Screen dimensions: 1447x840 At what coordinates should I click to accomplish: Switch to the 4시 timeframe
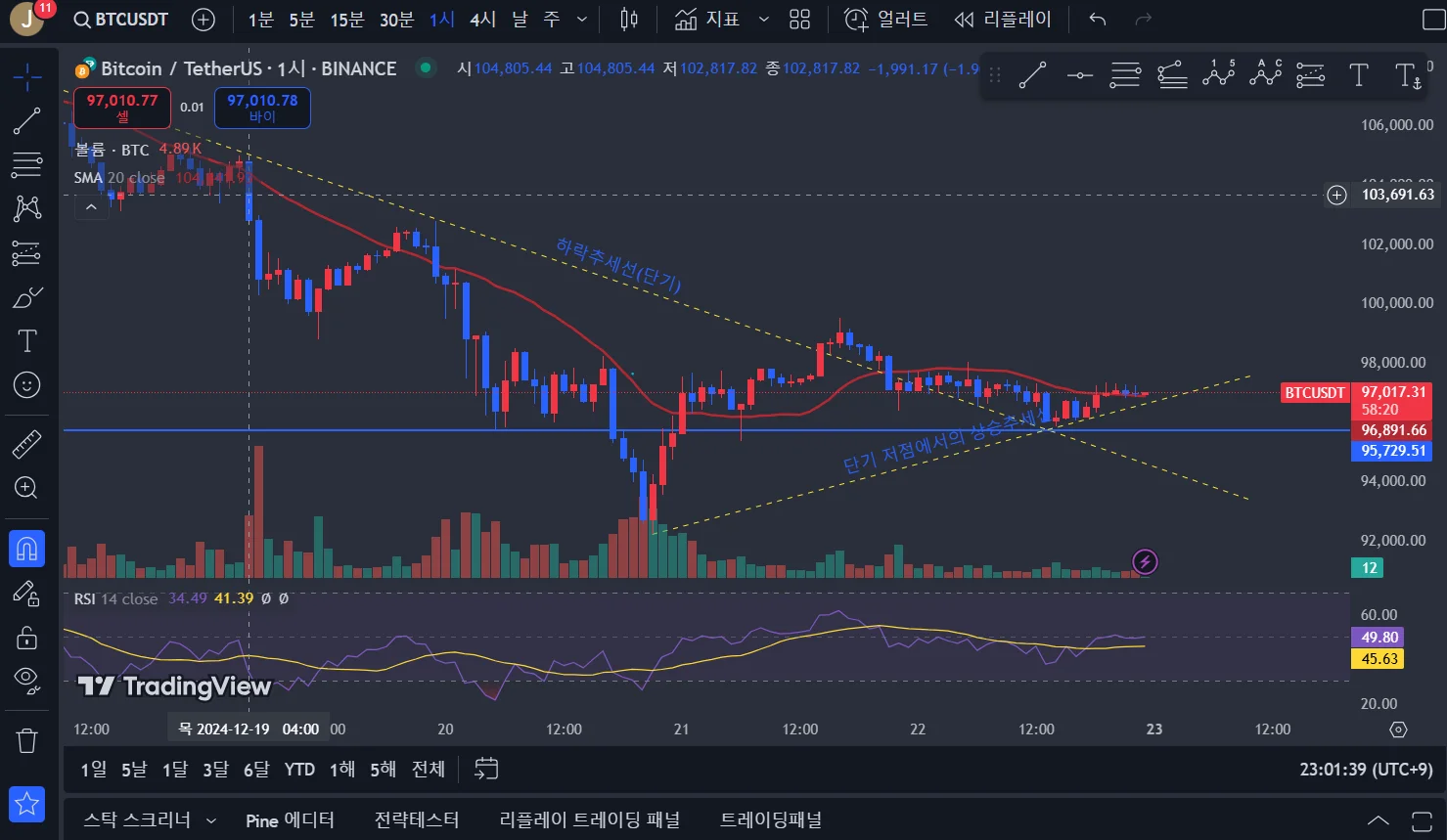point(482,20)
